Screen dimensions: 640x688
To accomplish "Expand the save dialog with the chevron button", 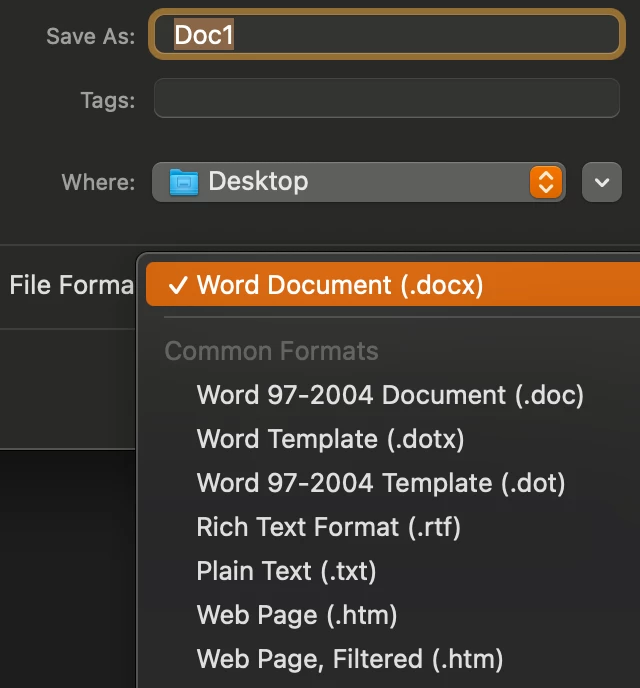I will pos(602,182).
